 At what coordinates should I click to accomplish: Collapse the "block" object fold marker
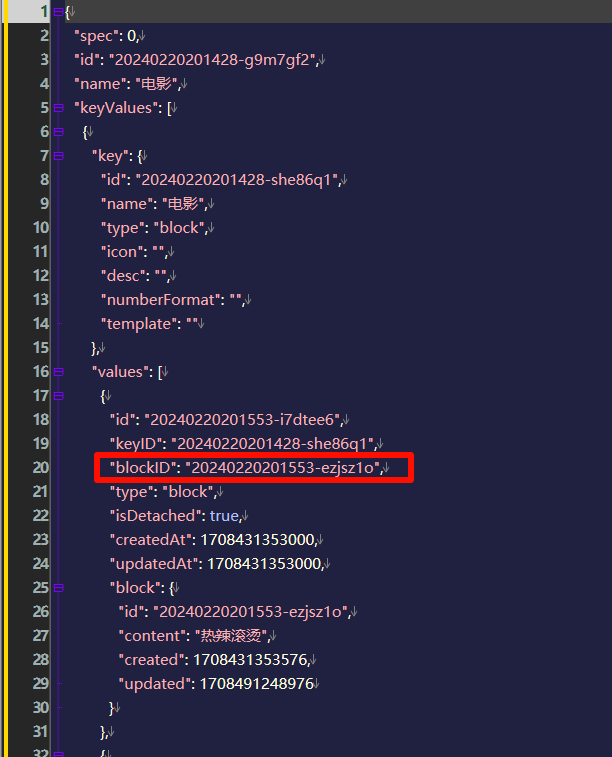pyautogui.click(x=58, y=588)
